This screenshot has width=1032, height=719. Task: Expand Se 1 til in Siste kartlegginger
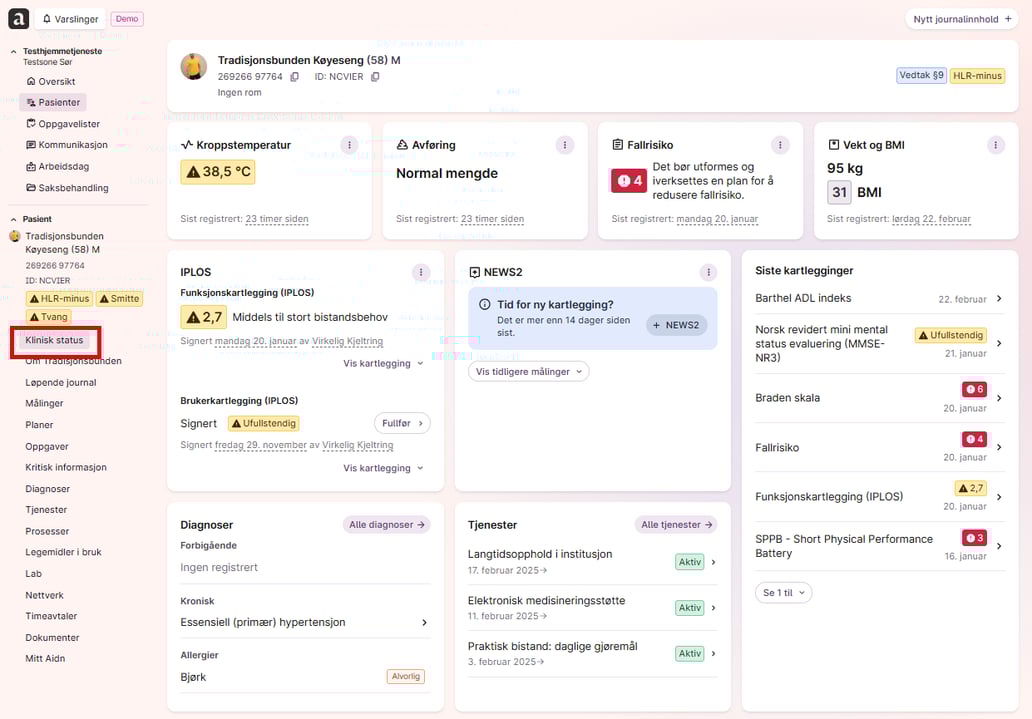tap(783, 592)
